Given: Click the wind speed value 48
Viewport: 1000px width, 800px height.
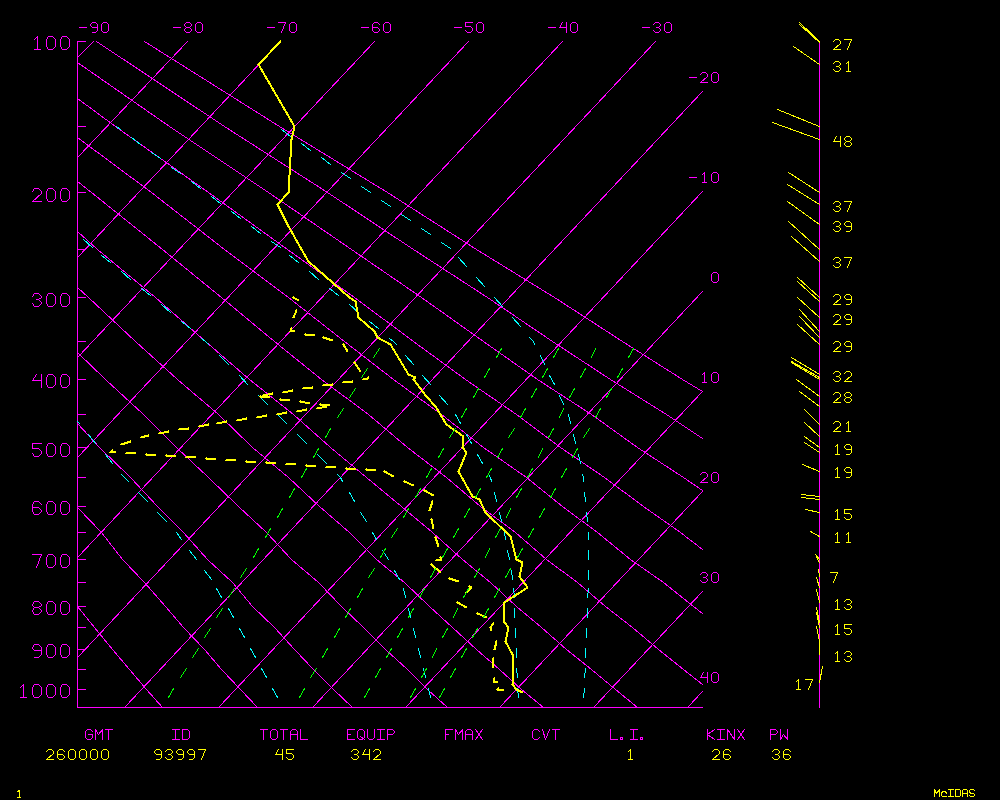Looking at the screenshot, I should [842, 142].
